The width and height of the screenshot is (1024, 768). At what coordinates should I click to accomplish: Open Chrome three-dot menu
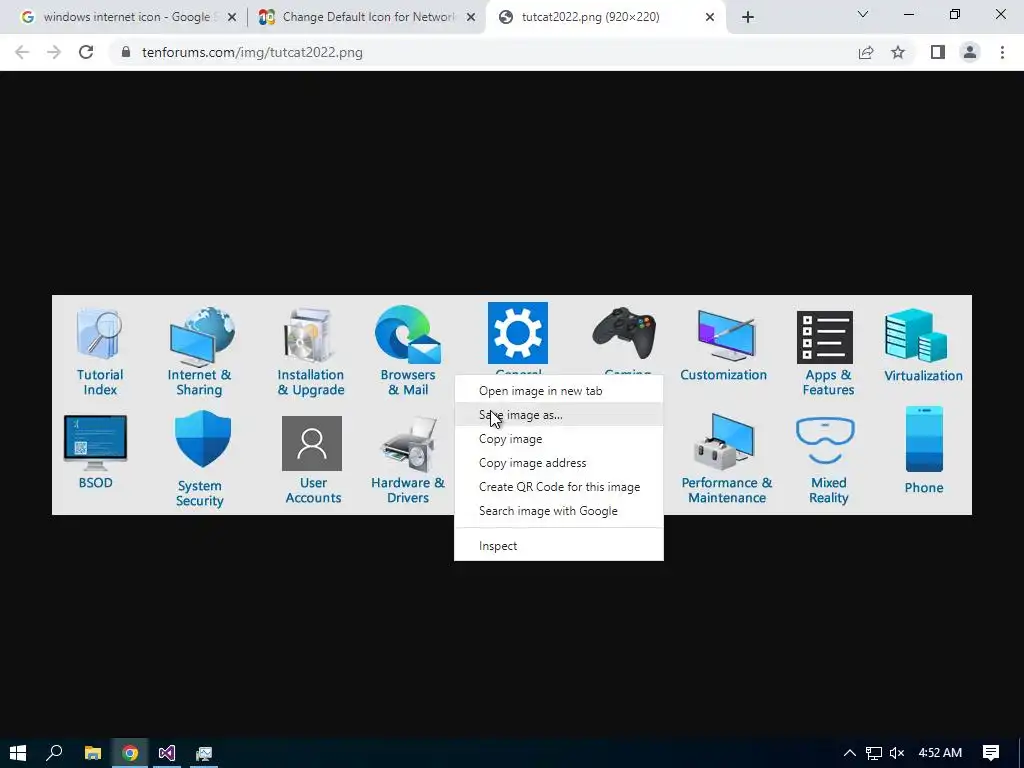click(x=1002, y=52)
